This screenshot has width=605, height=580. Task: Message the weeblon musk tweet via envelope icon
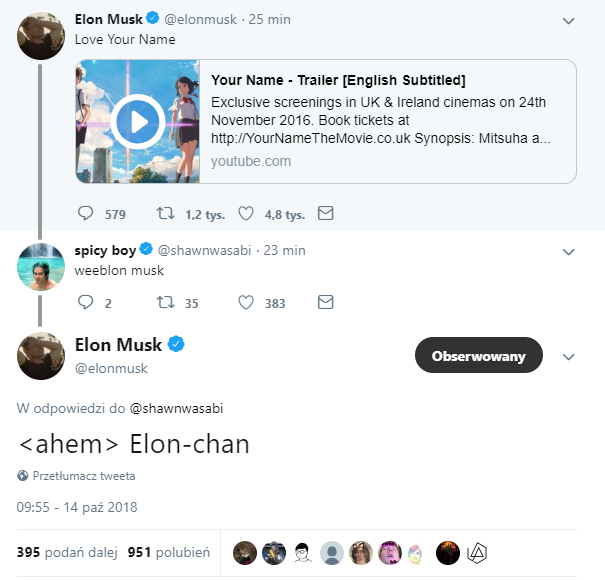click(325, 302)
